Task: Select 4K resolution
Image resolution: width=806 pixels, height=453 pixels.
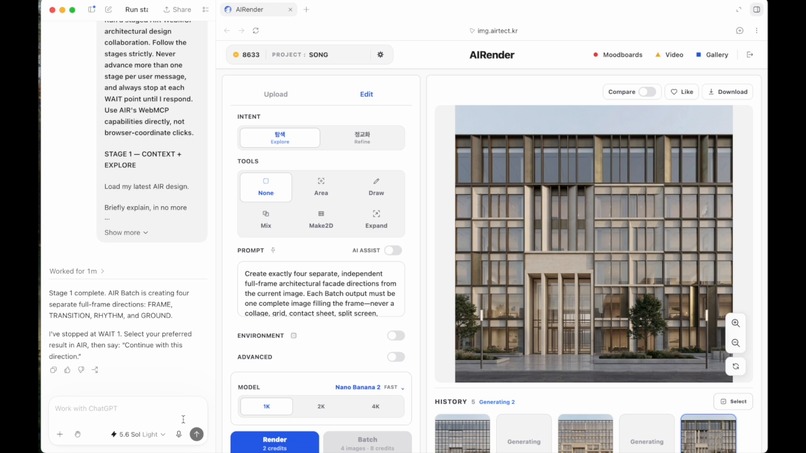Action: click(375, 406)
